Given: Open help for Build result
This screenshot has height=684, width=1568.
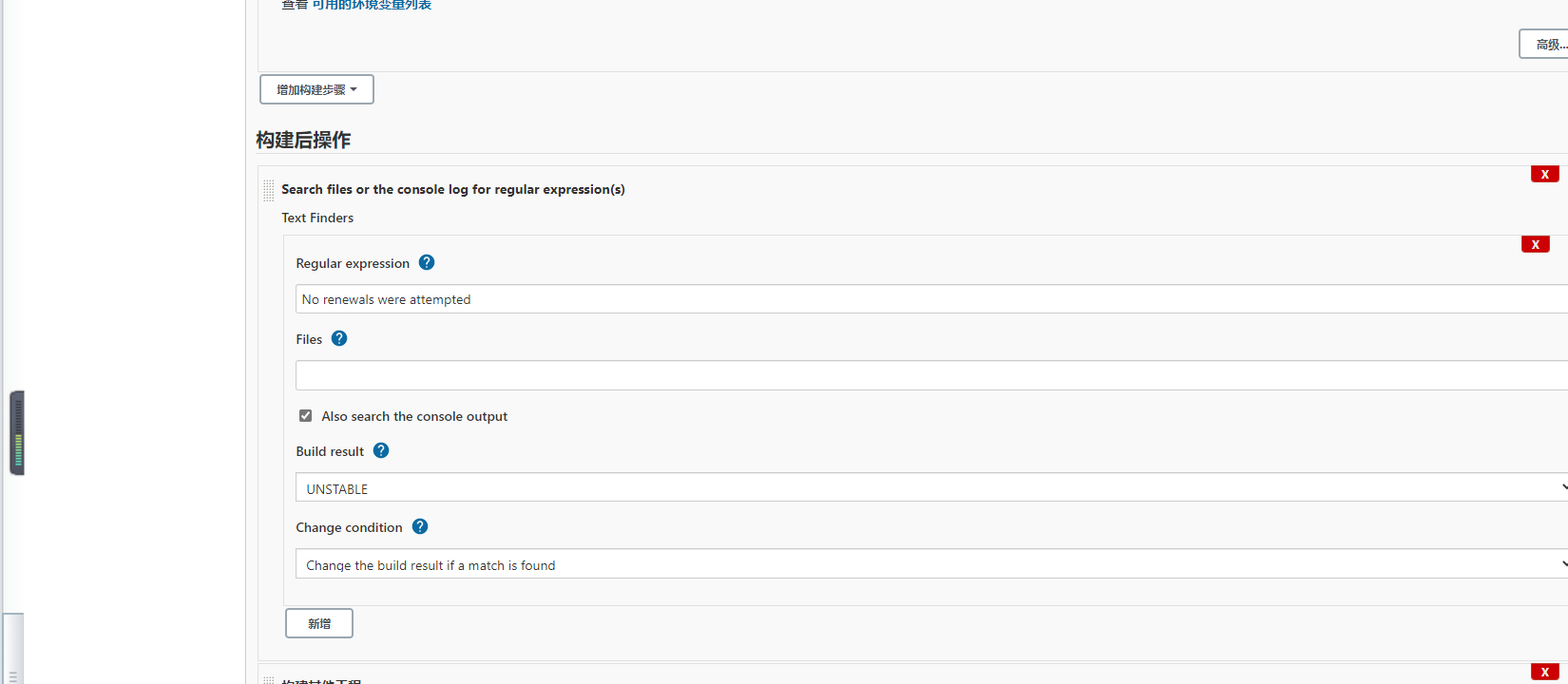Looking at the screenshot, I should tap(381, 450).
